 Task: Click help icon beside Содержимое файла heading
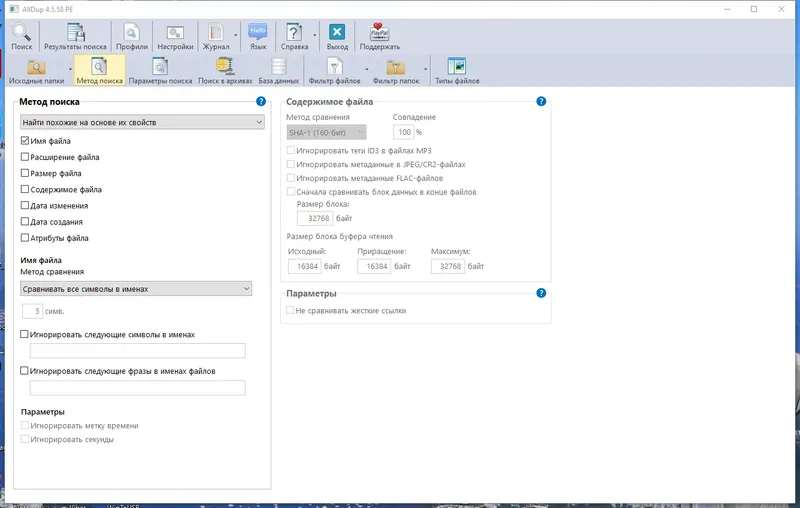[541, 101]
